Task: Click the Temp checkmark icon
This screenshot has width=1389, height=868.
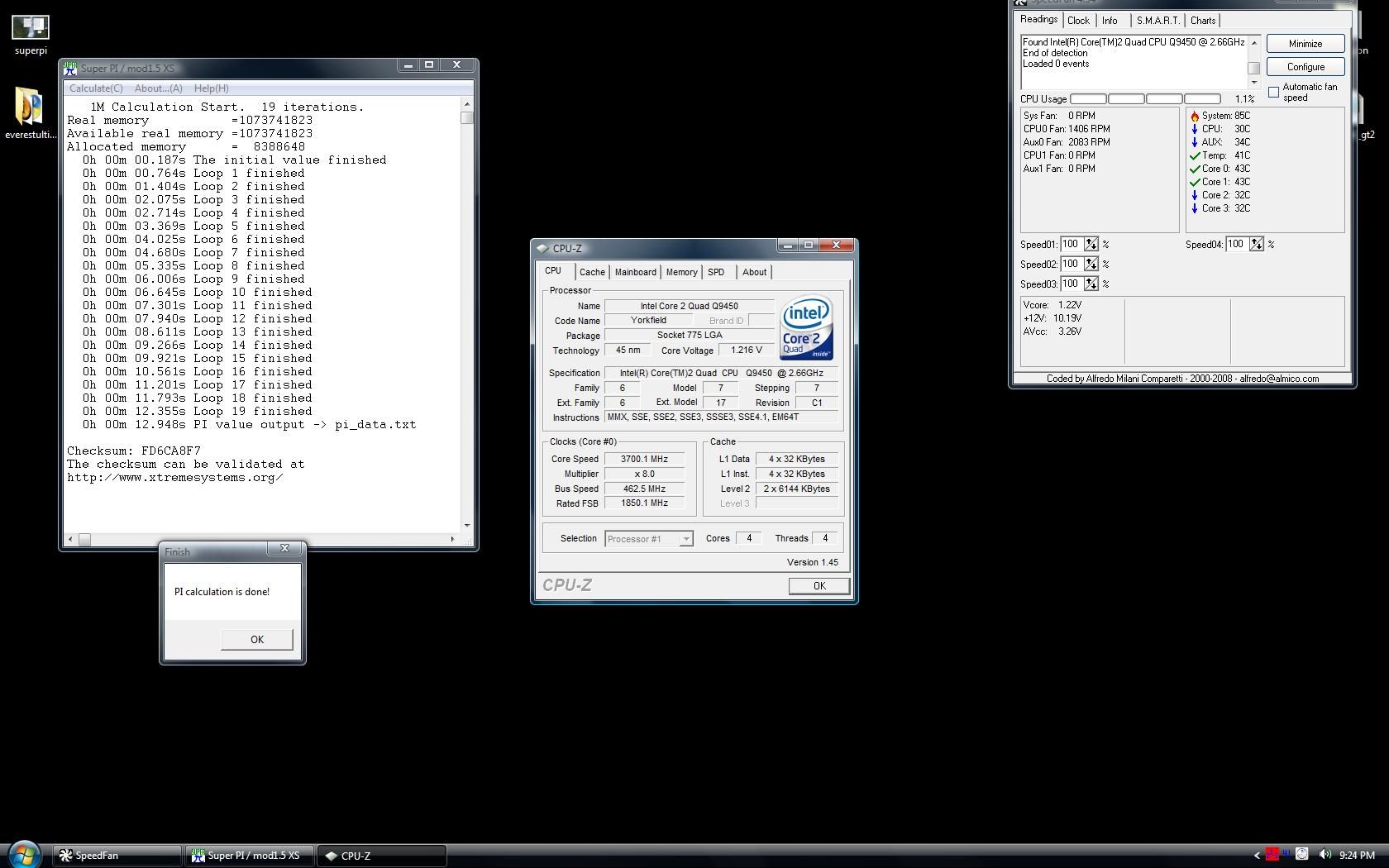Action: coord(1195,155)
